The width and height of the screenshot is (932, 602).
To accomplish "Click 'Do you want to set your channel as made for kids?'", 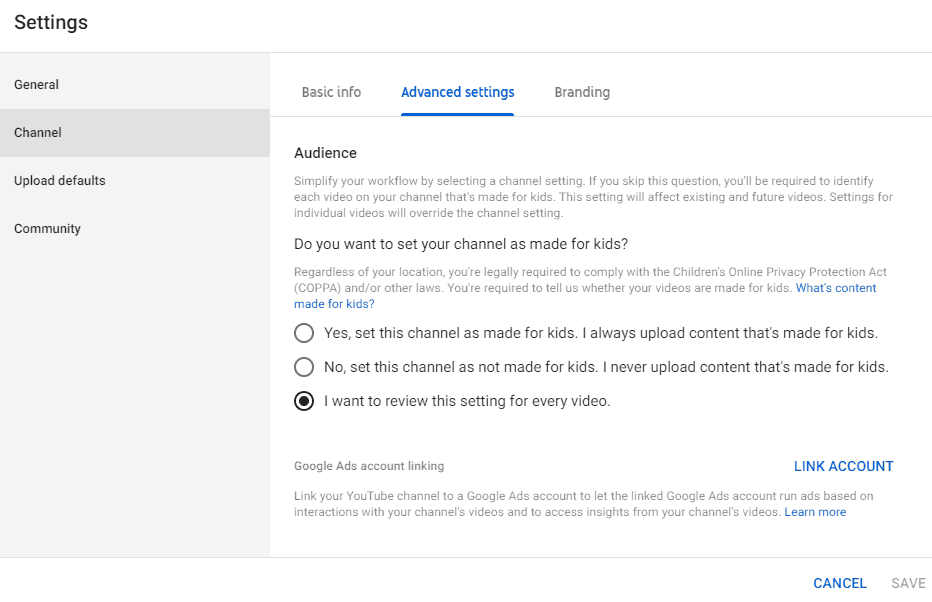I will coord(461,244).
